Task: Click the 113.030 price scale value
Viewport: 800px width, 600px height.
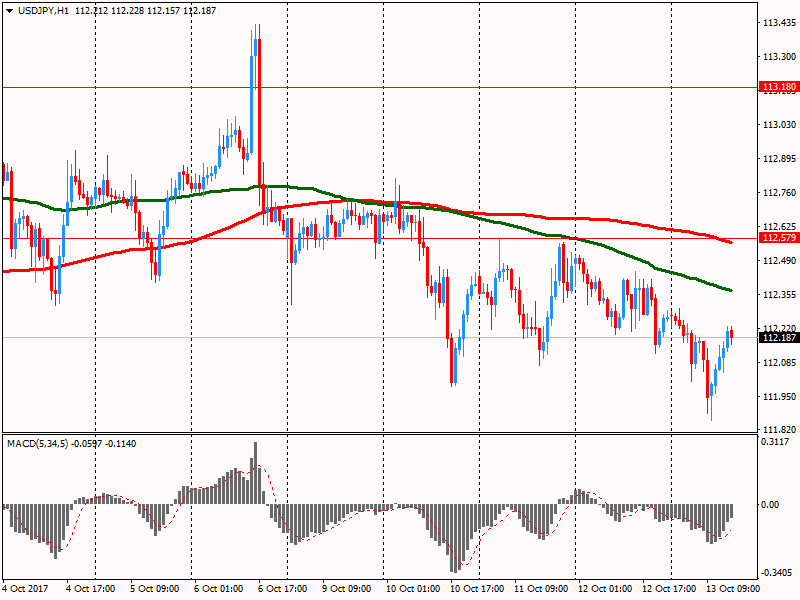Action: click(779, 125)
